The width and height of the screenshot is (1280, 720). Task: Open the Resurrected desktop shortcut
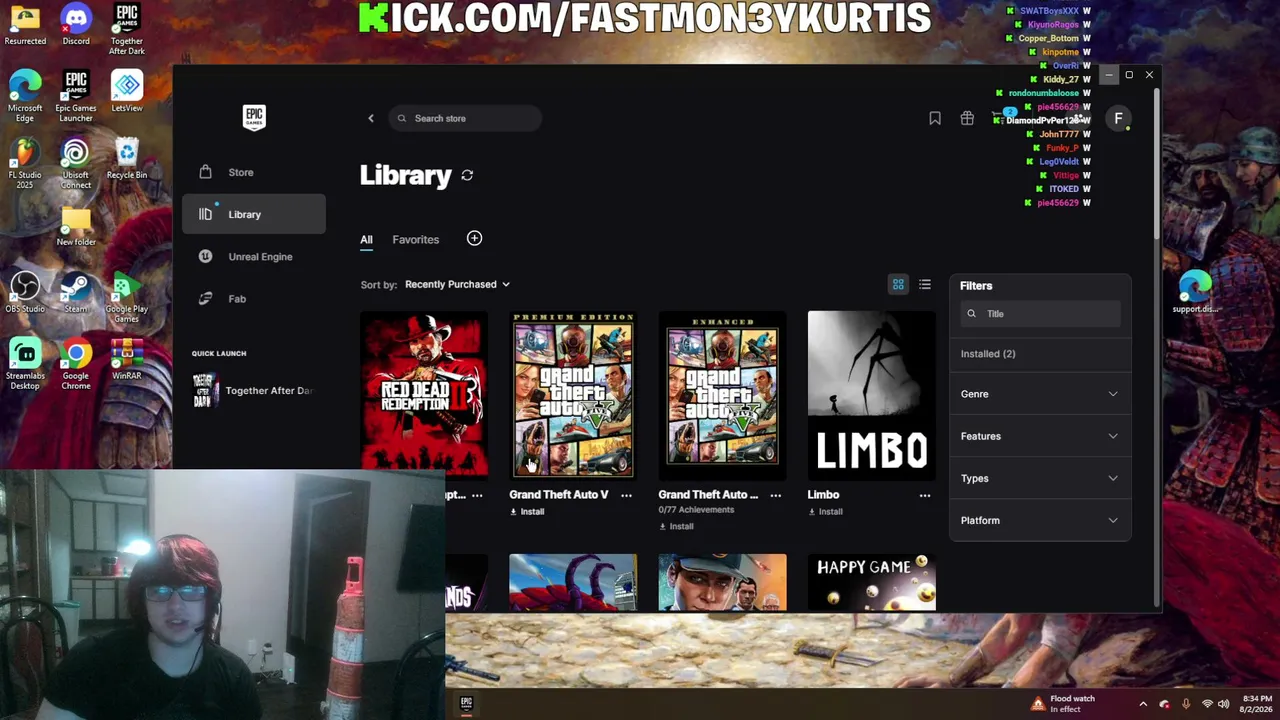[x=25, y=26]
